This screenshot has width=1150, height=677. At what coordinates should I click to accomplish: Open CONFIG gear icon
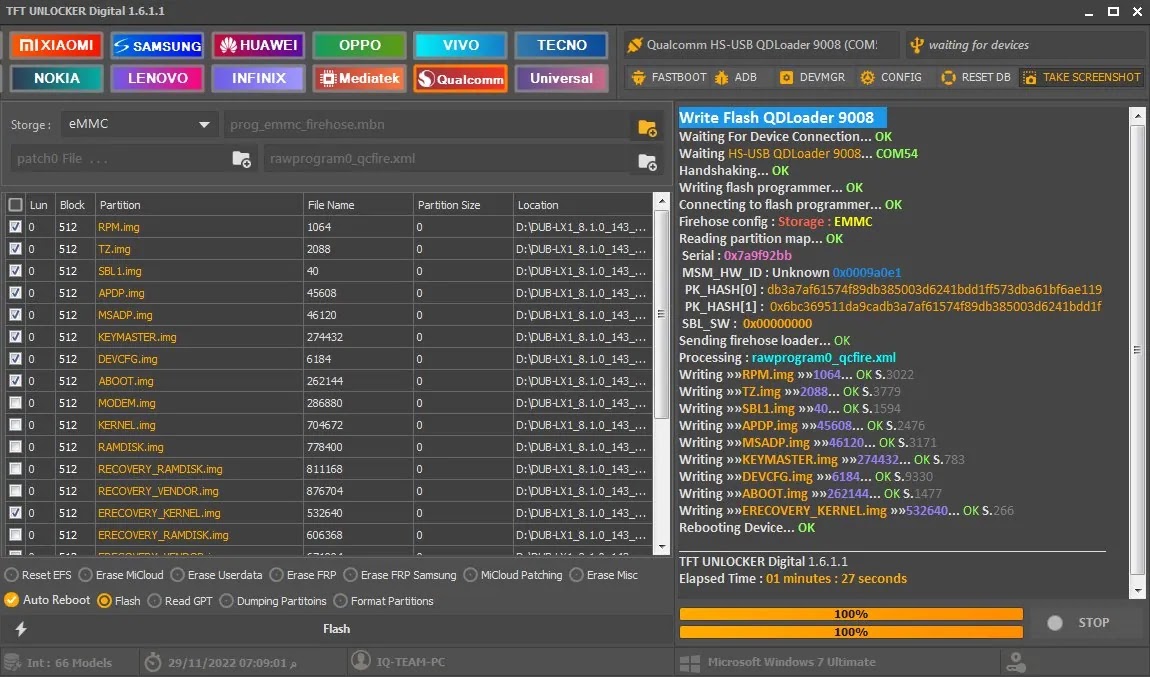(868, 77)
